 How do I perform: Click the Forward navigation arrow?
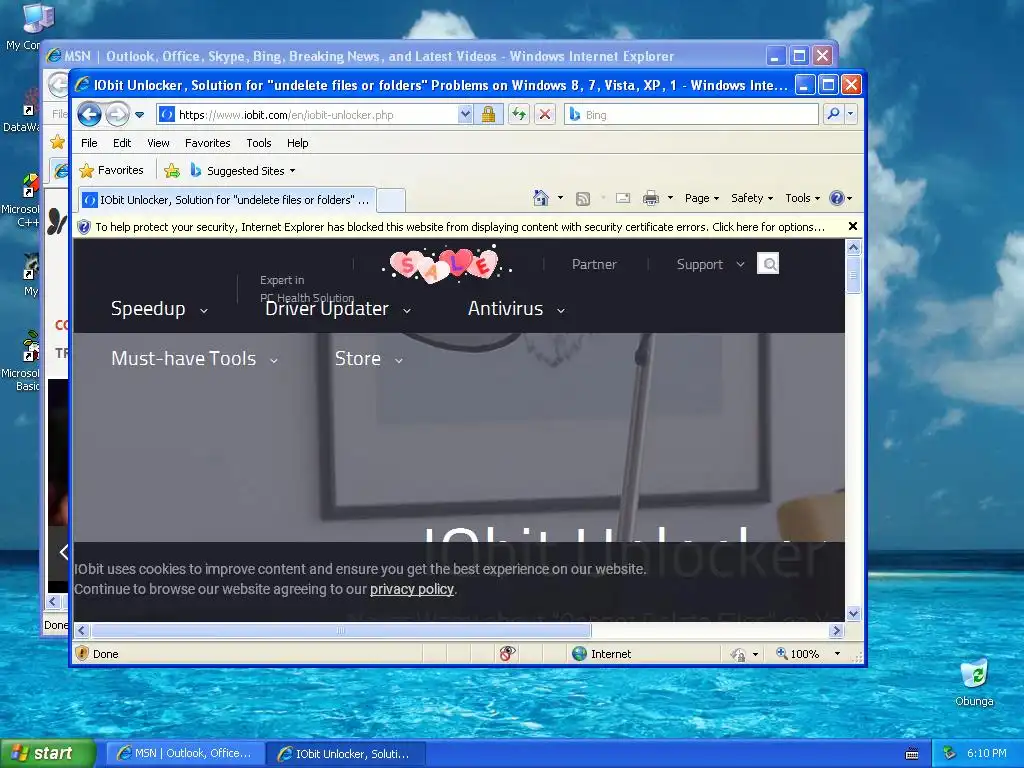[118, 114]
